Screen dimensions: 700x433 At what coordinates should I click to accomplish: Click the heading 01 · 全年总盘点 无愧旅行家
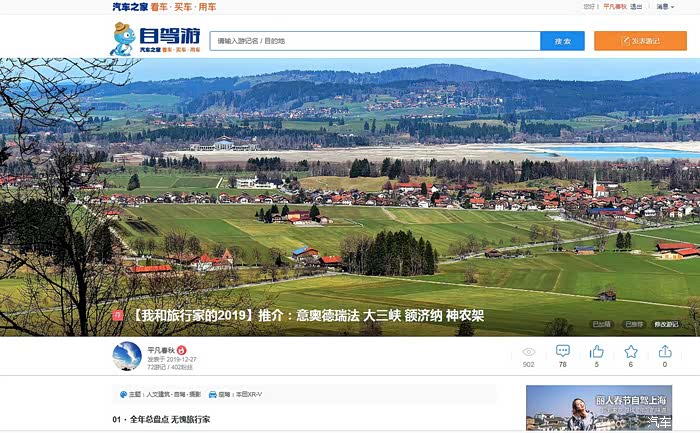[x=161, y=419]
